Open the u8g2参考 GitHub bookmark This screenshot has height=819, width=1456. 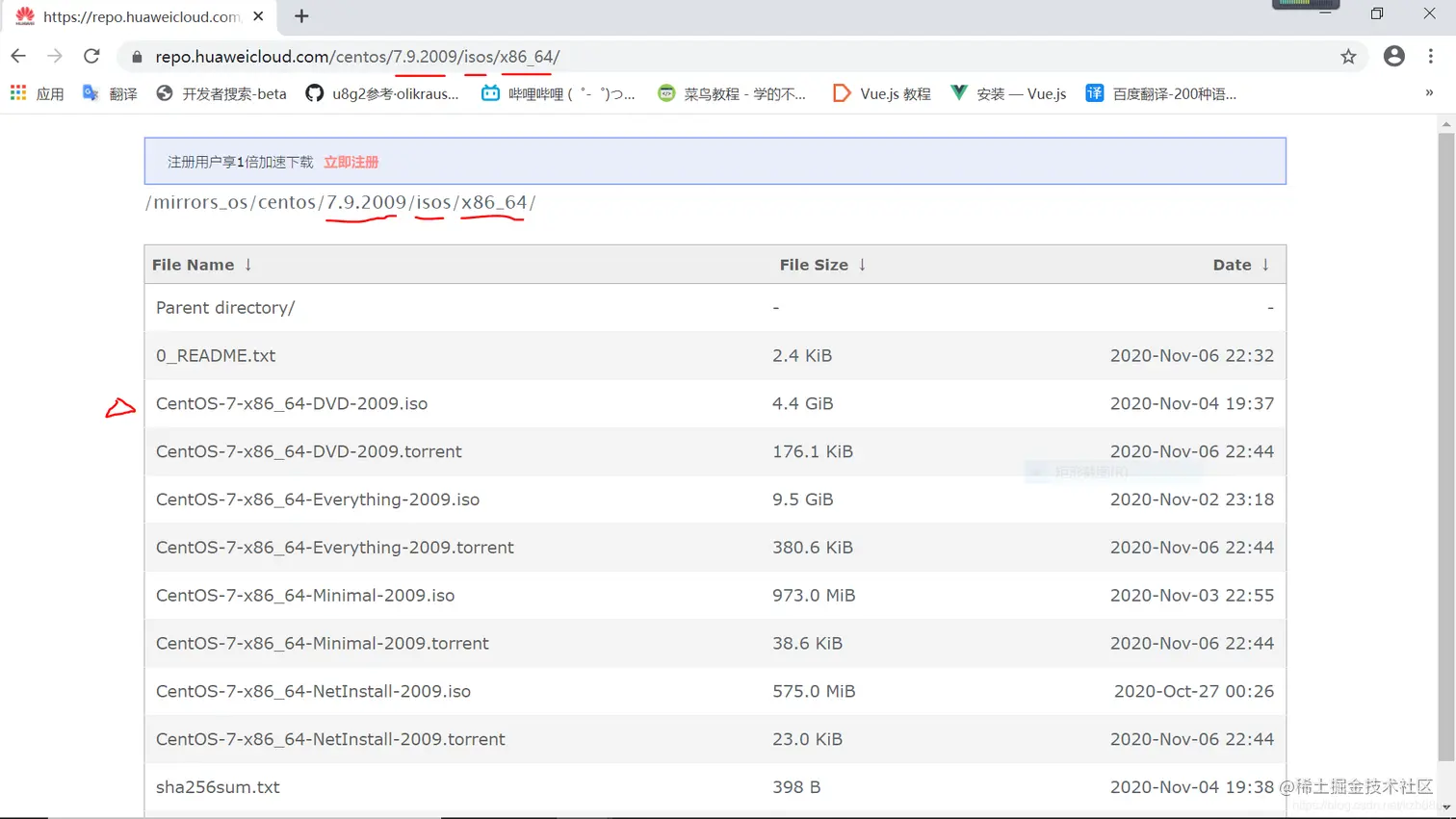382,93
